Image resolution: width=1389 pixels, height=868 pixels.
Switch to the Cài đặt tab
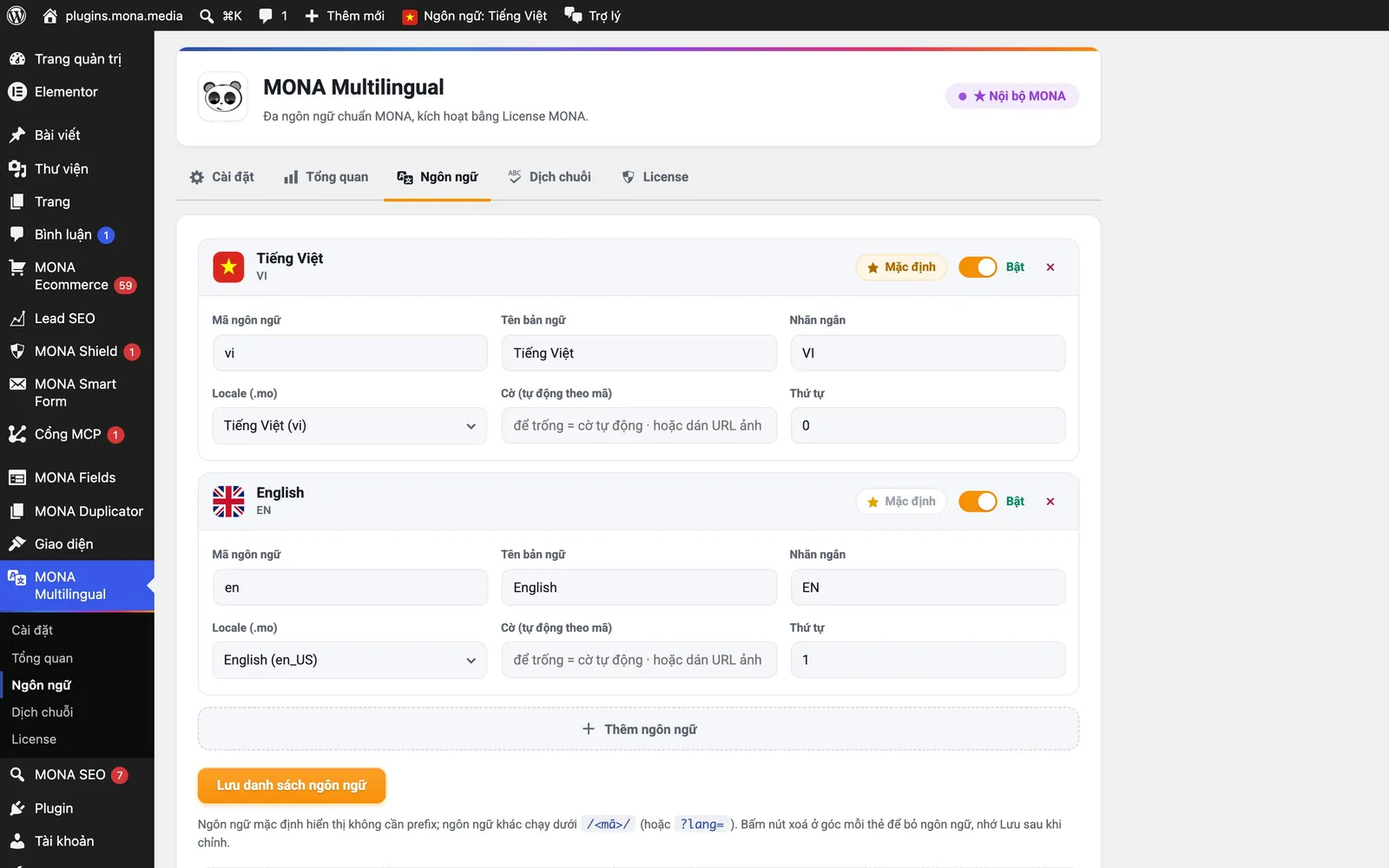pyautogui.click(x=222, y=177)
